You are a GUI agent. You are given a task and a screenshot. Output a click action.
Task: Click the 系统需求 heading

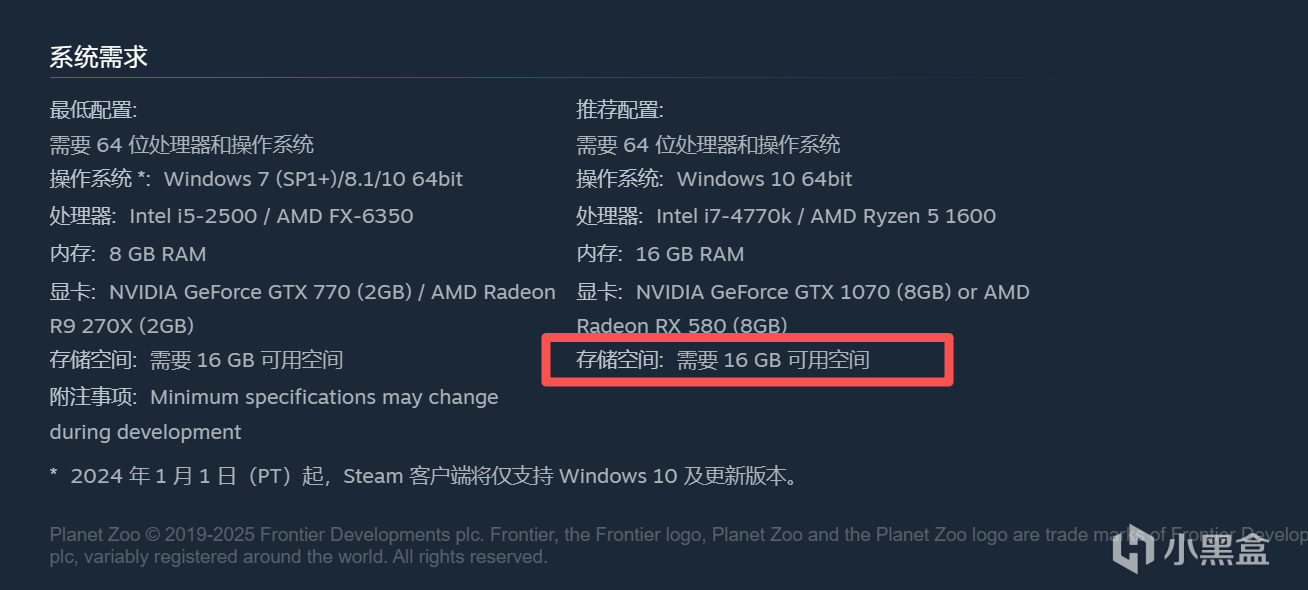point(99,57)
